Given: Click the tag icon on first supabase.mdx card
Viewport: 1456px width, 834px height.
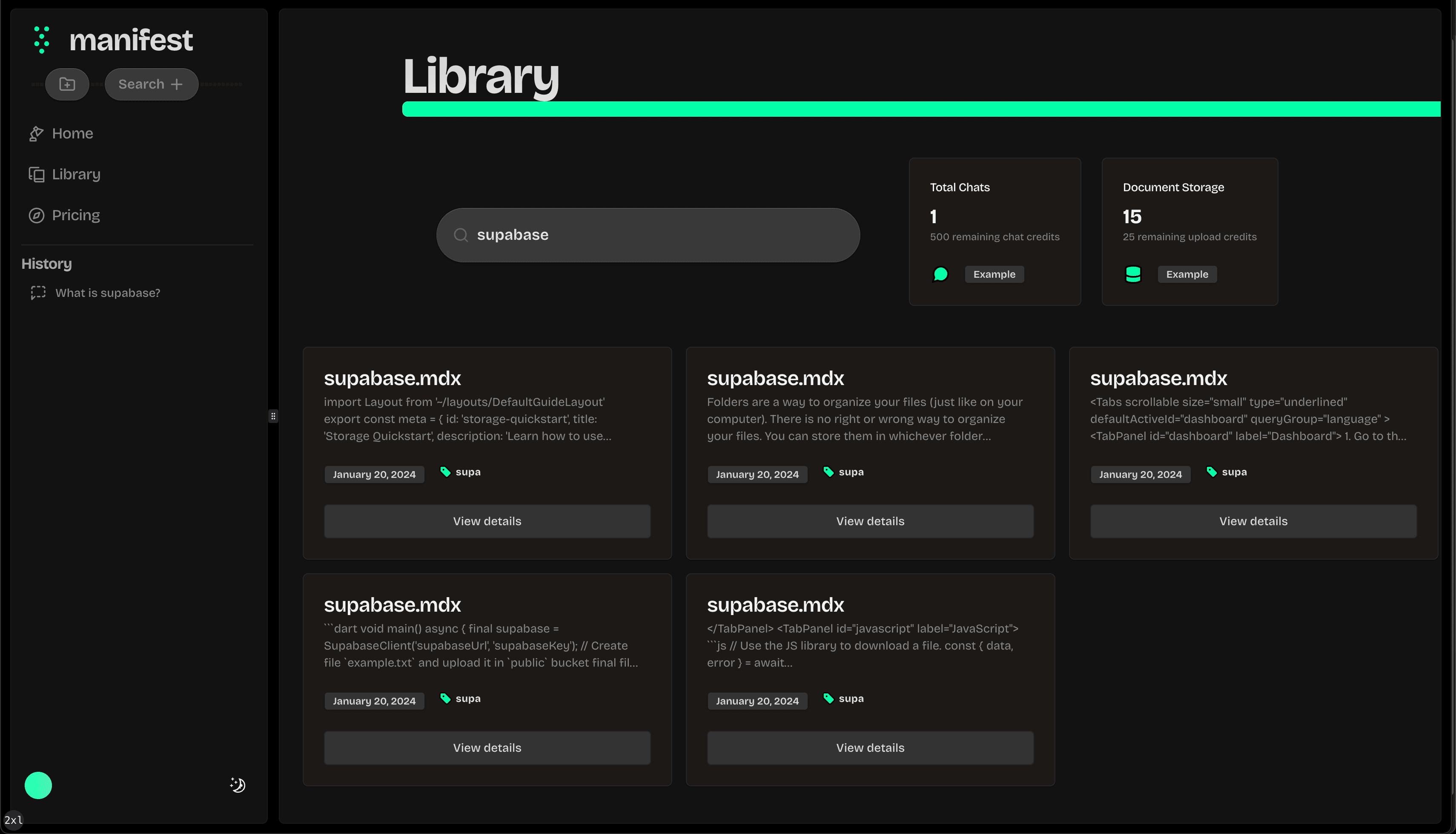Looking at the screenshot, I should tap(445, 472).
